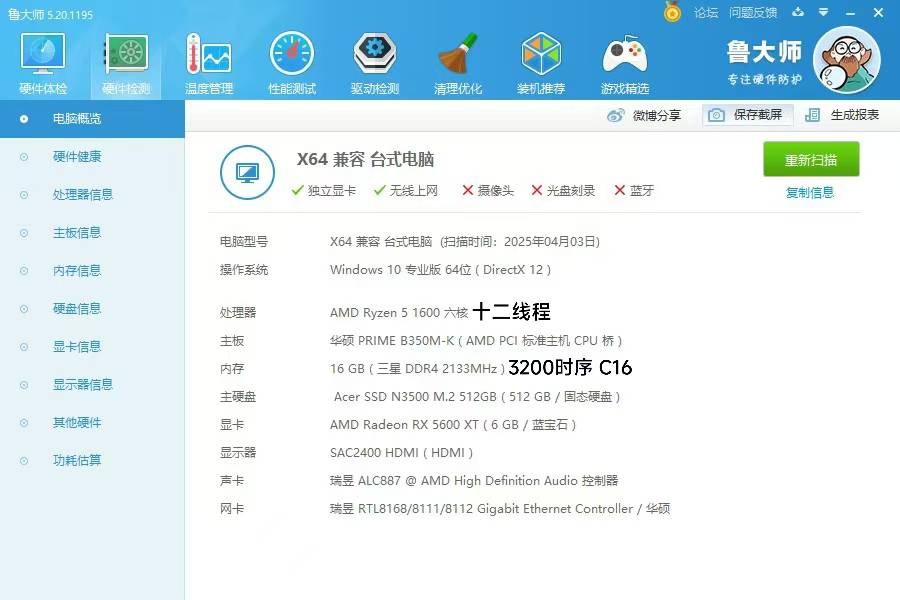The image size is (900, 600).
Task: Click disk value Acer SSD N3500
Action: pos(477,397)
